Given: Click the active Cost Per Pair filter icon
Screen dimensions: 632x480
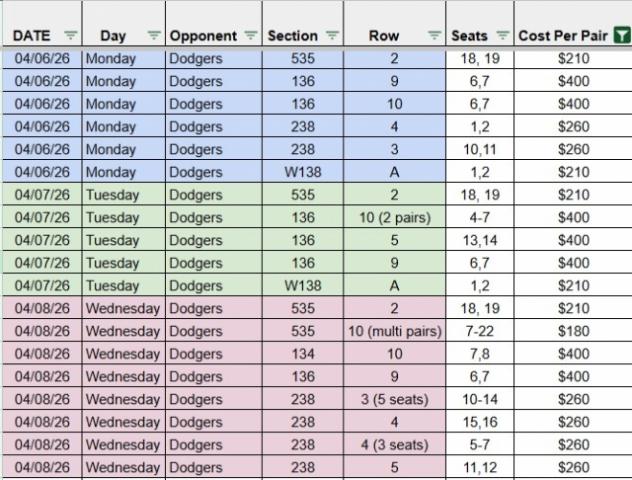Looking at the screenshot, I should (621, 36).
